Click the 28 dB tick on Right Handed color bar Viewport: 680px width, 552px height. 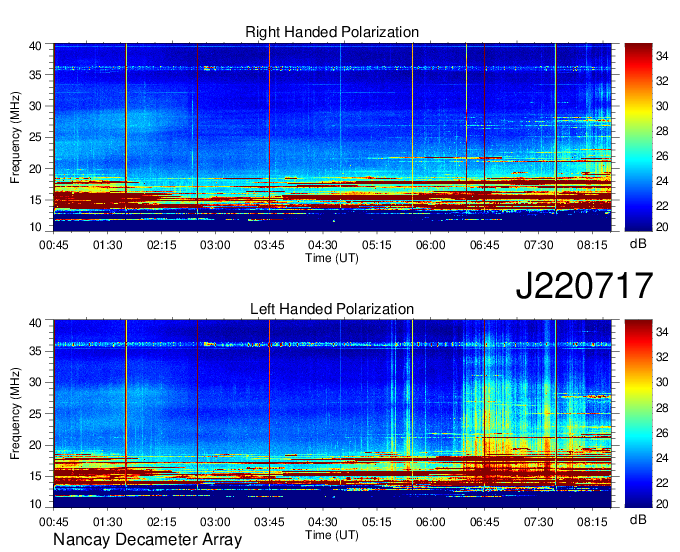point(662,131)
